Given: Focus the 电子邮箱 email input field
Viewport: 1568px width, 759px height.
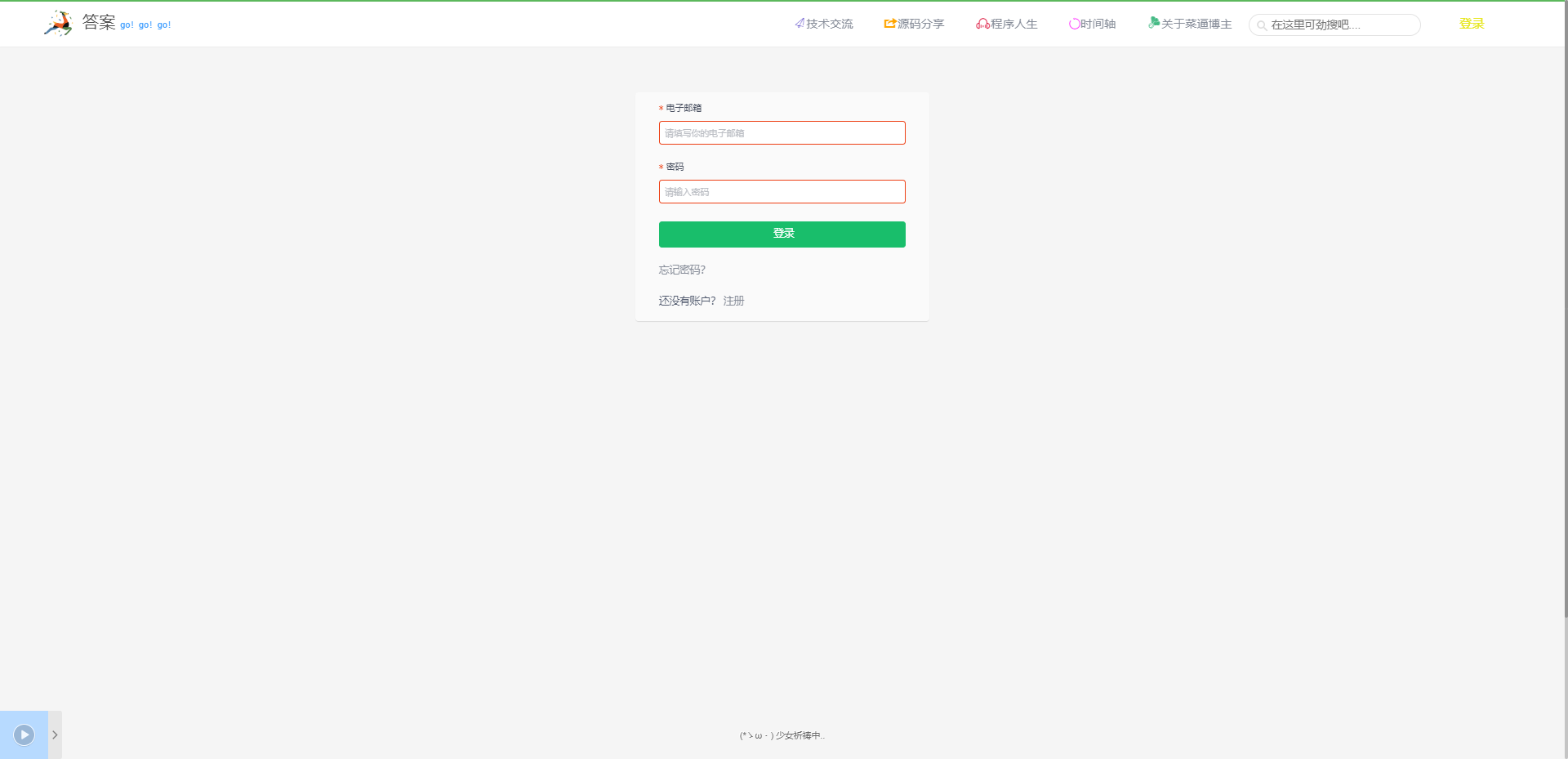Looking at the screenshot, I should [x=782, y=132].
